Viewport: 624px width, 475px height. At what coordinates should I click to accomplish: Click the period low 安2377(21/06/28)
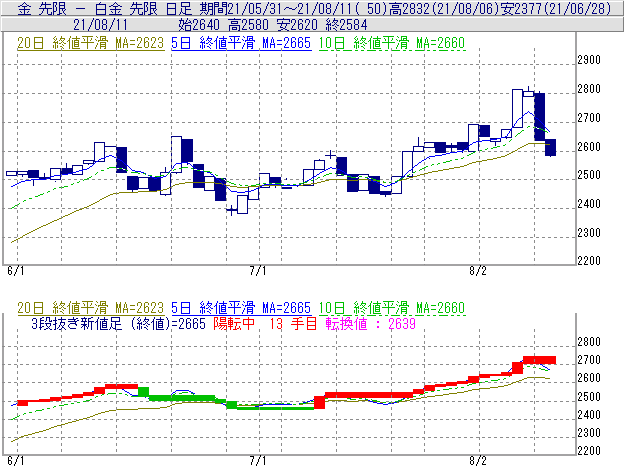tap(556, 9)
